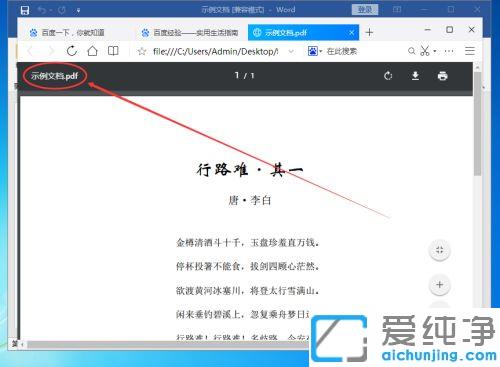Open the browser hamburger menu
Screen dimensions: 500x367
pyautogui.click(x=470, y=51)
